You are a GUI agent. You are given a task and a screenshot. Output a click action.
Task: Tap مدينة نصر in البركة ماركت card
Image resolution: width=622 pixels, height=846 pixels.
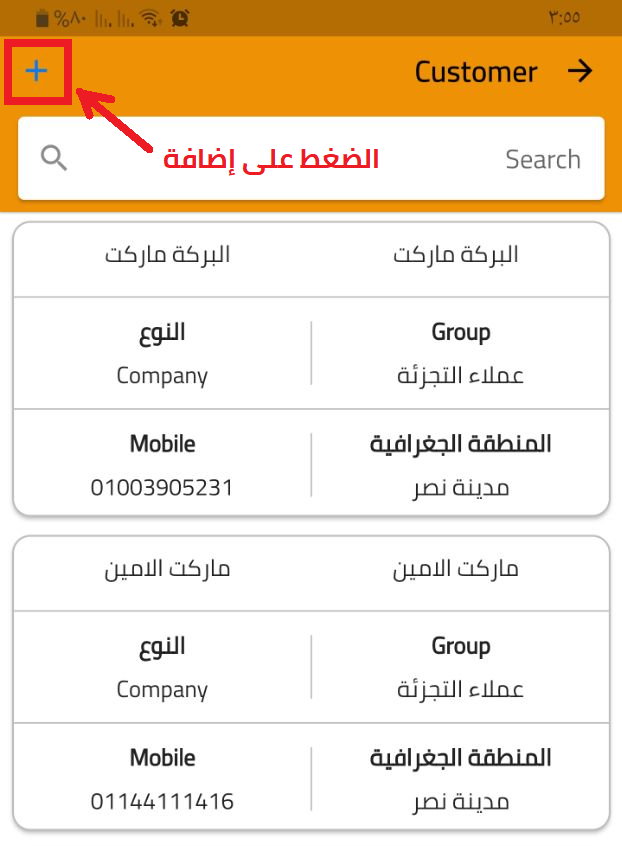(x=461, y=488)
